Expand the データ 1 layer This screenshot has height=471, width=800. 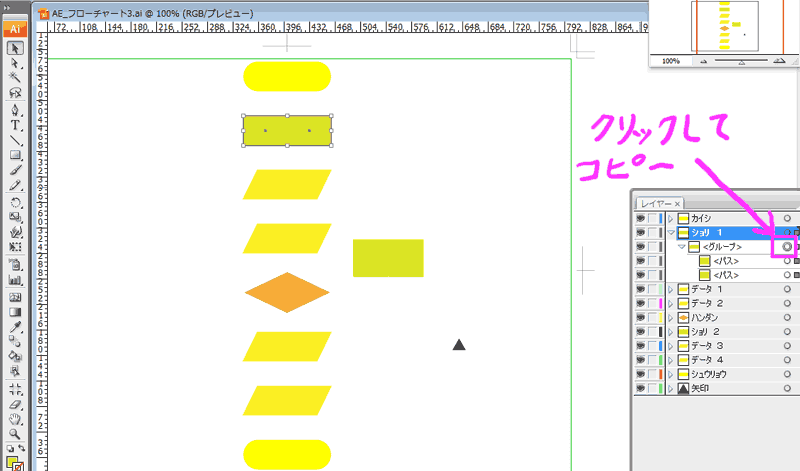671,289
